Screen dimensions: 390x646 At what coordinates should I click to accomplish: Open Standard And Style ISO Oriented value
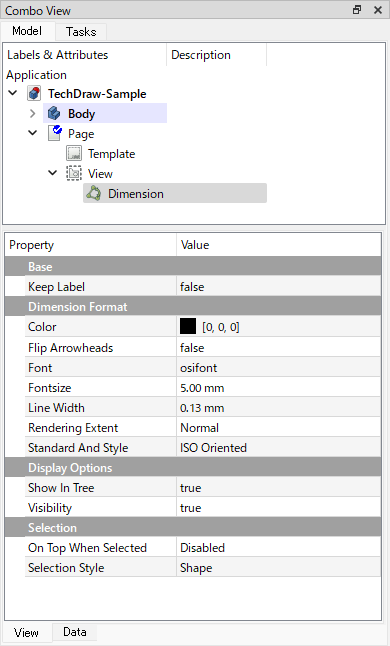point(278,448)
